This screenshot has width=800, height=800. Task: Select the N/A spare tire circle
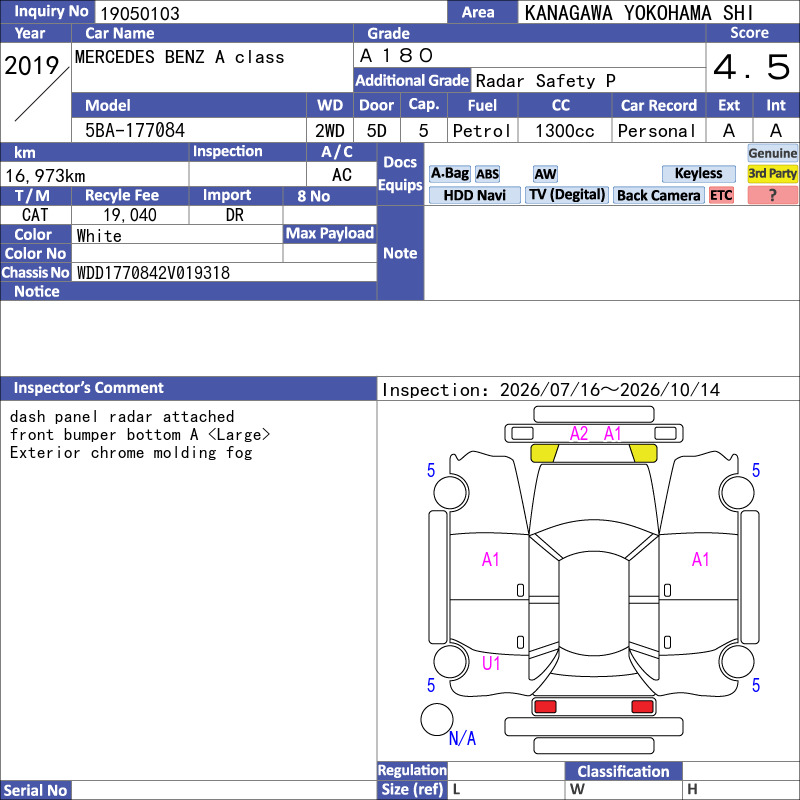pyautogui.click(x=437, y=719)
